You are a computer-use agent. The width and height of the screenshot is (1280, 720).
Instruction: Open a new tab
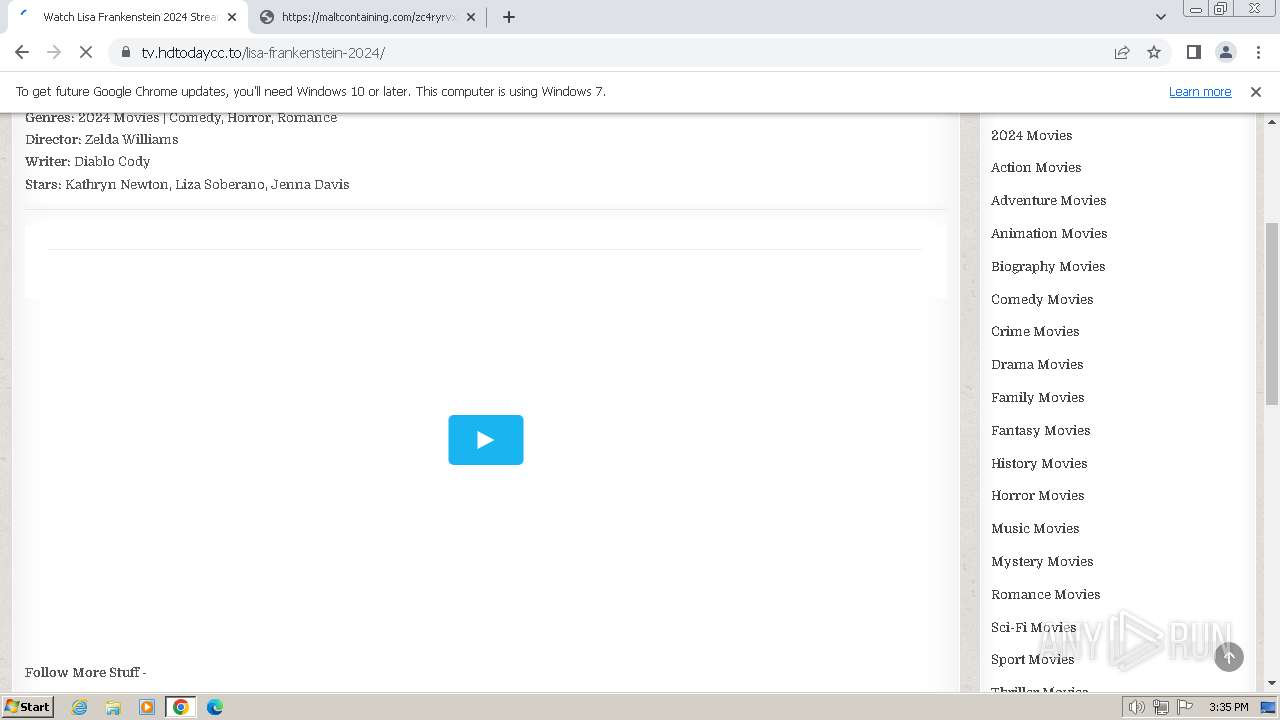point(509,17)
